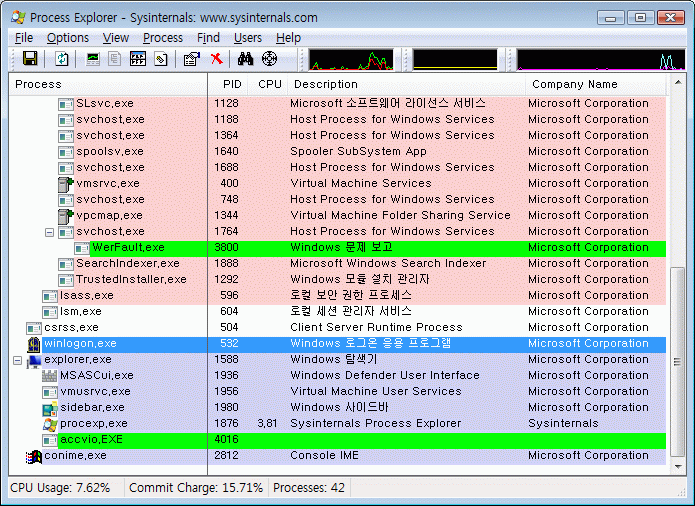Click the csrss.exe process icon
Image resolution: width=695 pixels, height=506 pixels.
34,328
